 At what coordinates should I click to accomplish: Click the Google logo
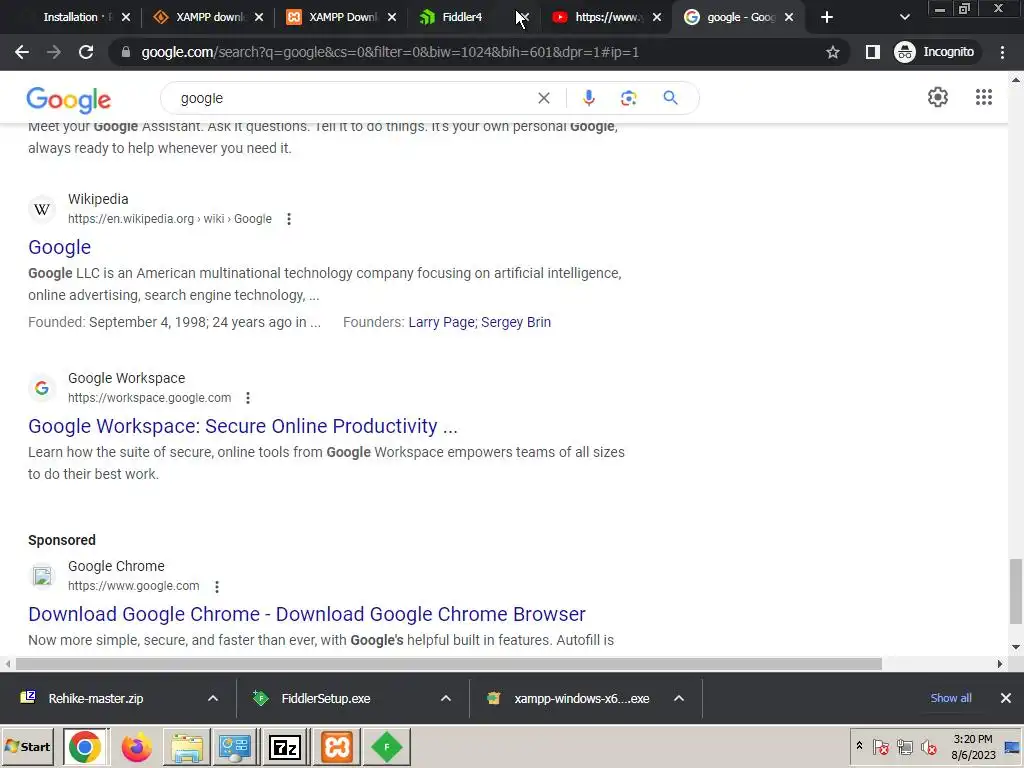click(69, 99)
